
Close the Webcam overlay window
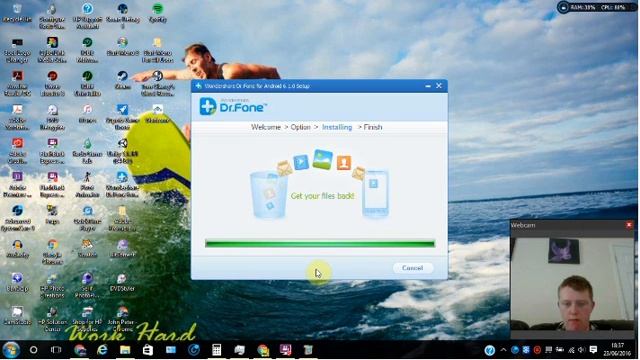click(629, 225)
